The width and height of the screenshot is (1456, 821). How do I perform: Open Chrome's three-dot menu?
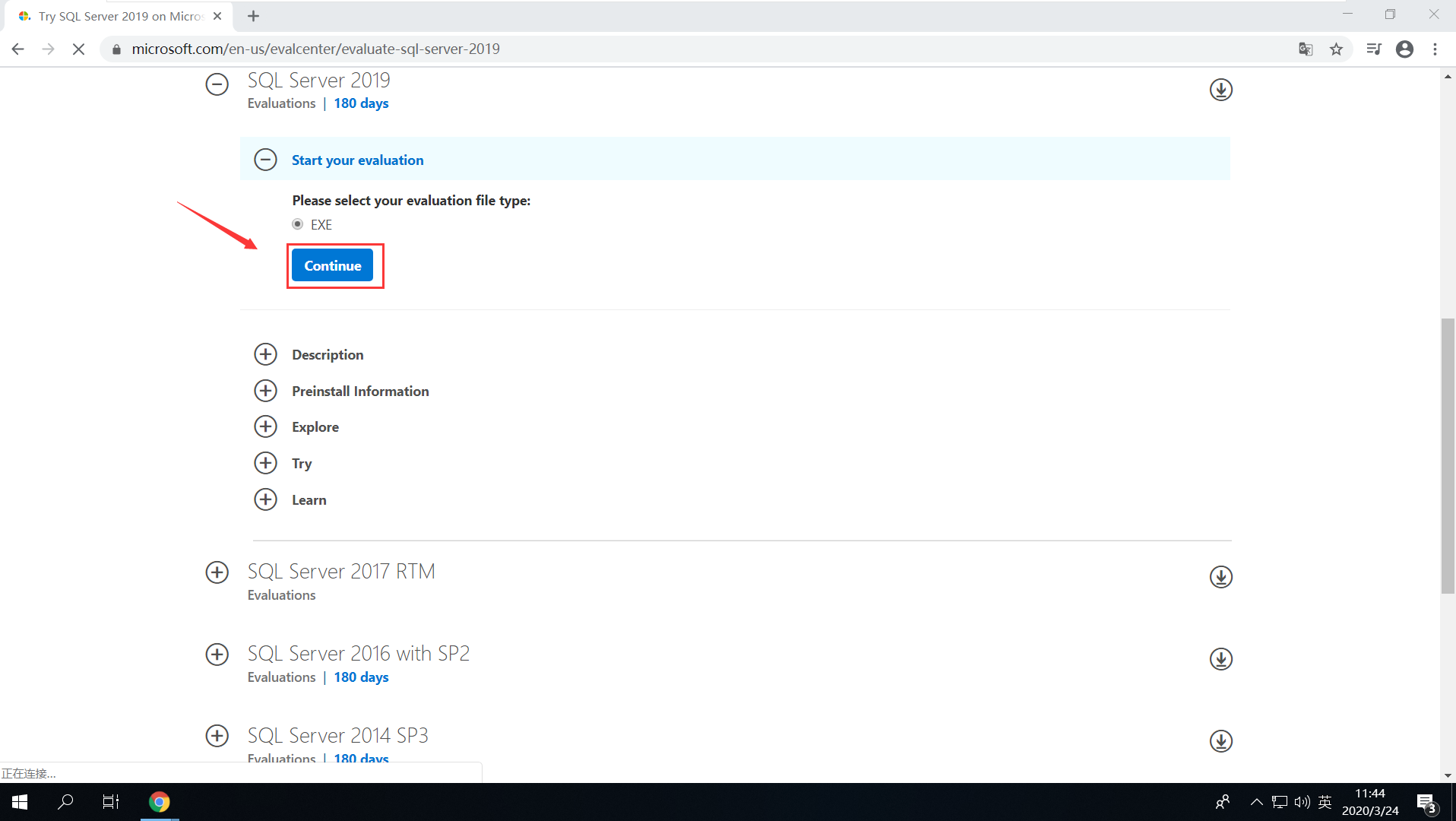click(1435, 49)
